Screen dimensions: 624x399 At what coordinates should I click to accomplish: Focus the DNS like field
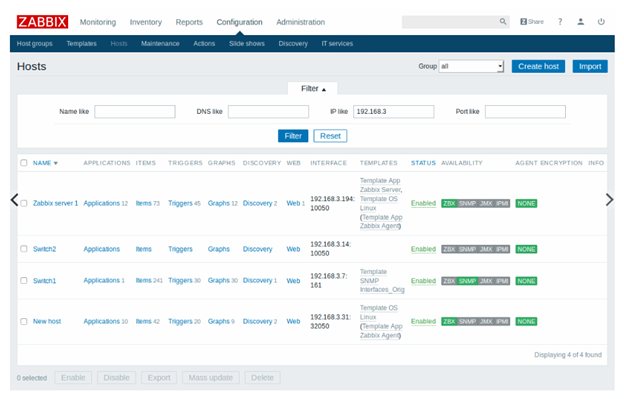268,112
